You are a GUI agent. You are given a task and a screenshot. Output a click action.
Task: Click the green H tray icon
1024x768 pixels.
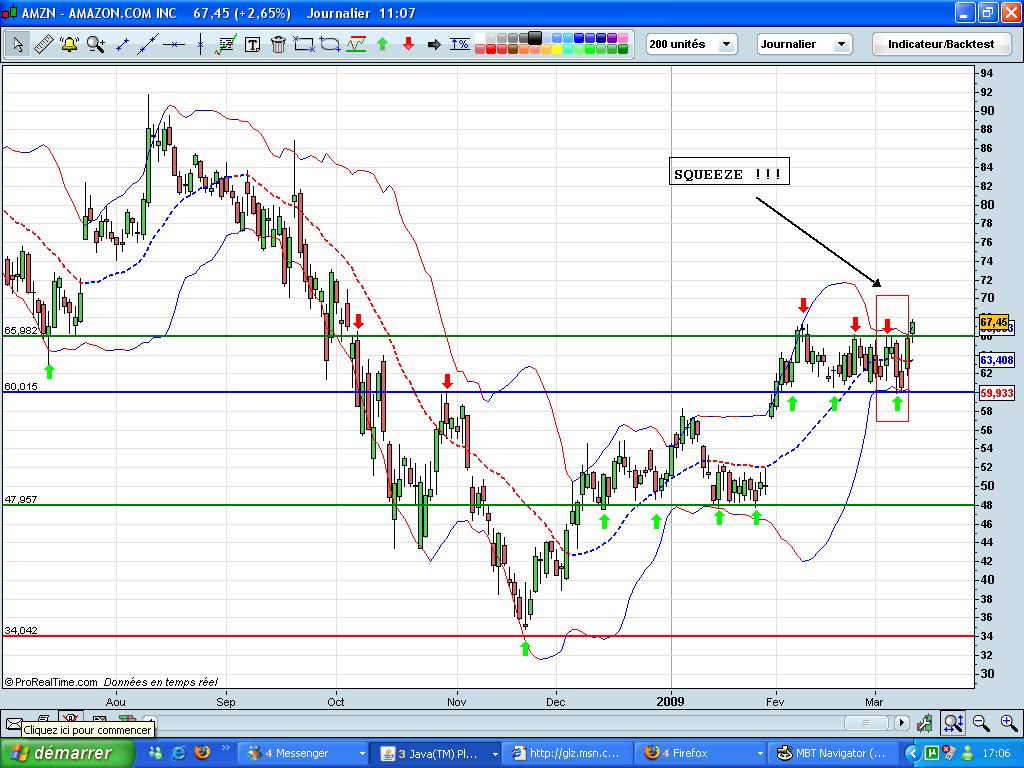click(x=931, y=753)
